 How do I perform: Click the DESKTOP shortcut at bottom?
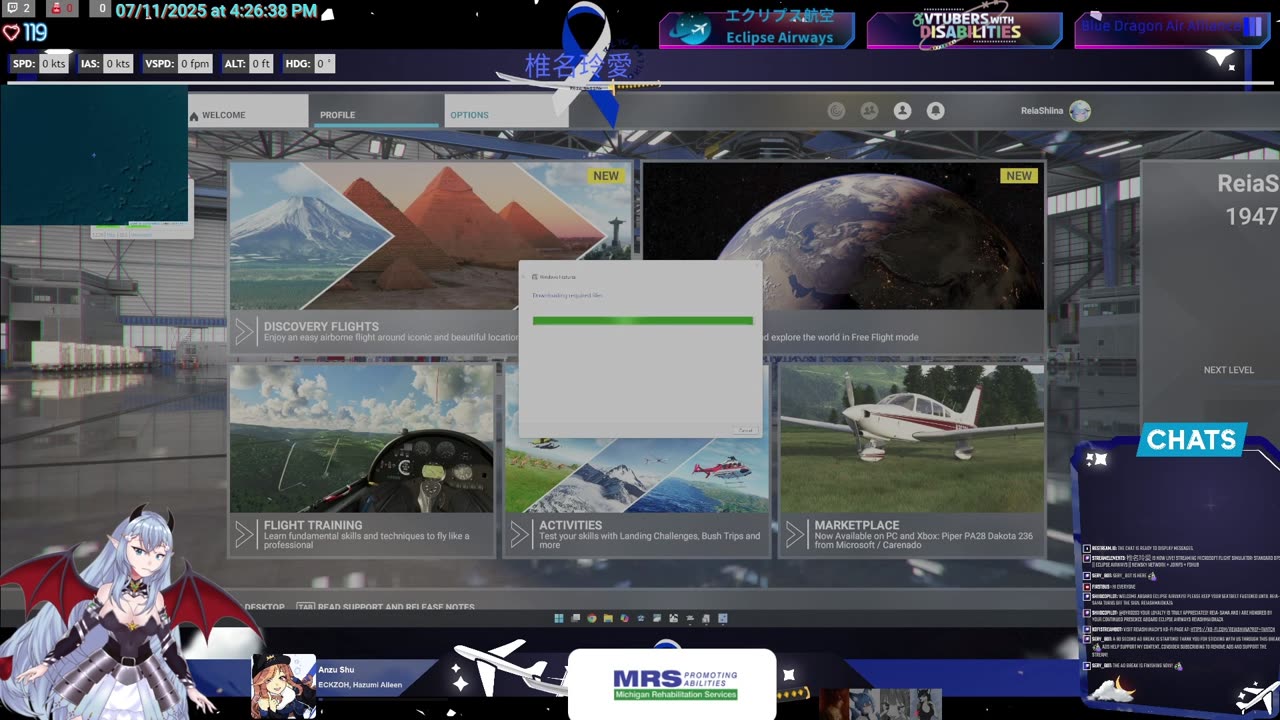point(264,607)
